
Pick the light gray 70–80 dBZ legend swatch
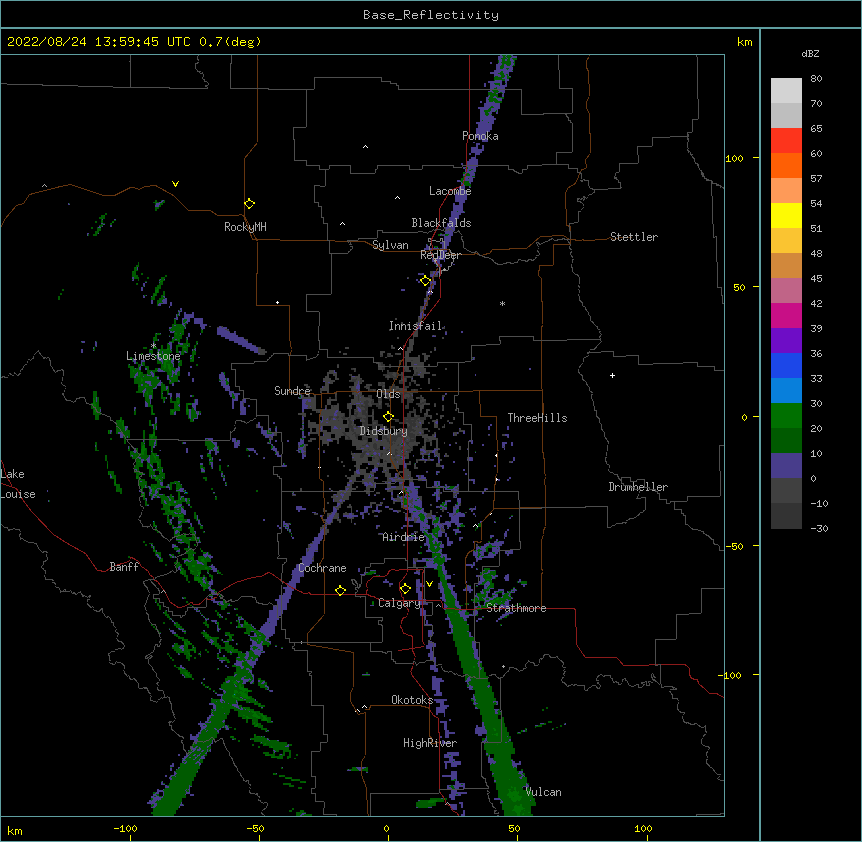786,90
